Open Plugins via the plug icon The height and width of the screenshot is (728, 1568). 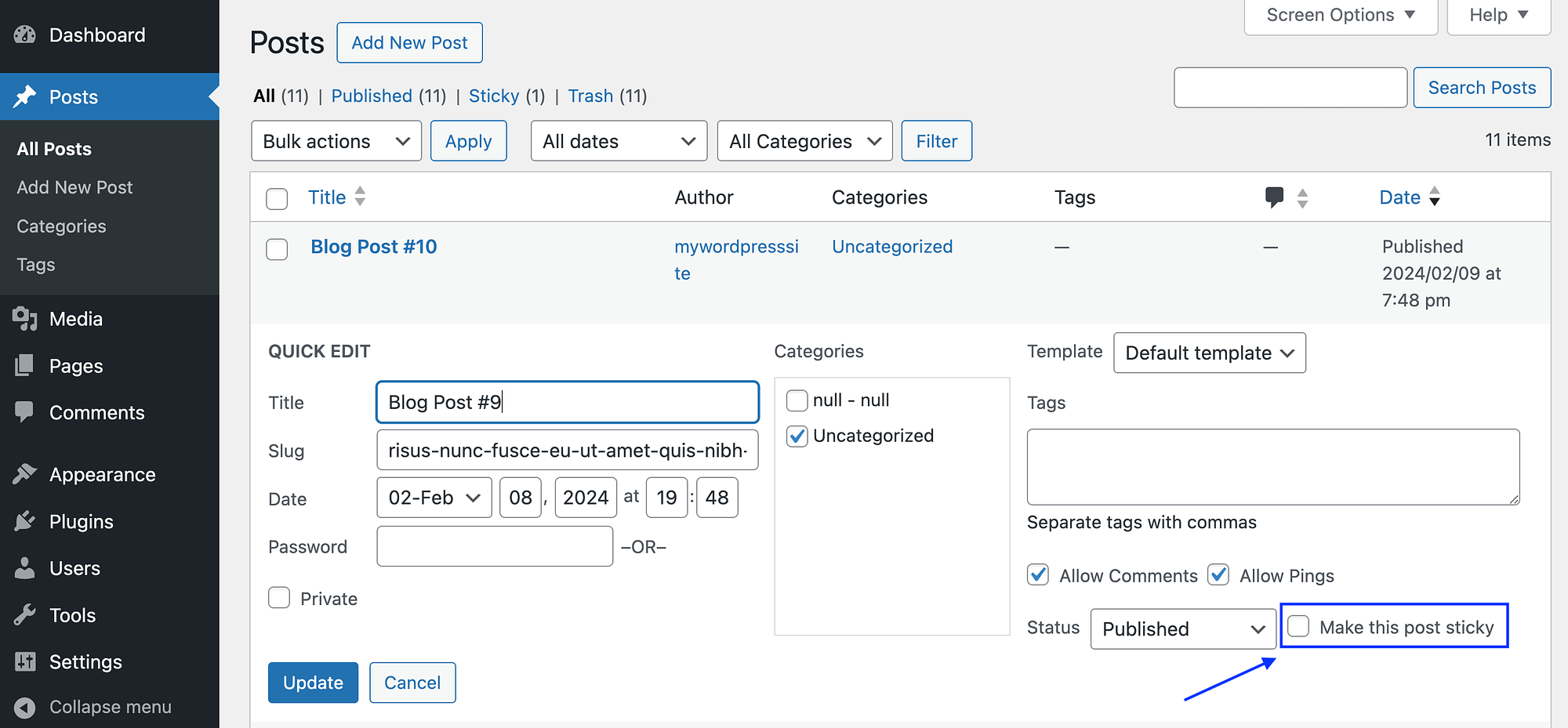tap(25, 521)
